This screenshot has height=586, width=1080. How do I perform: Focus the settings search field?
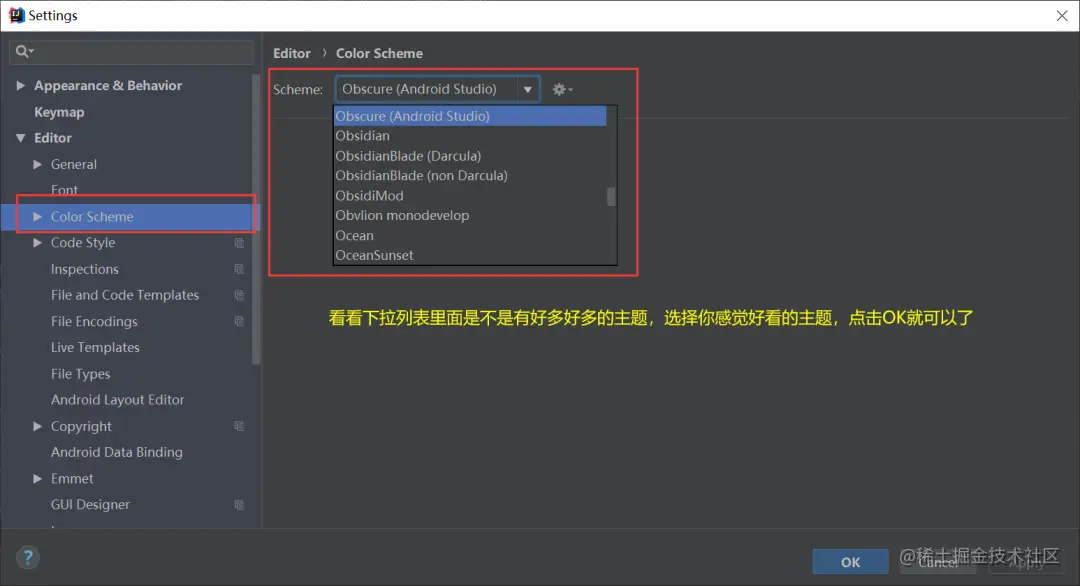click(132, 52)
